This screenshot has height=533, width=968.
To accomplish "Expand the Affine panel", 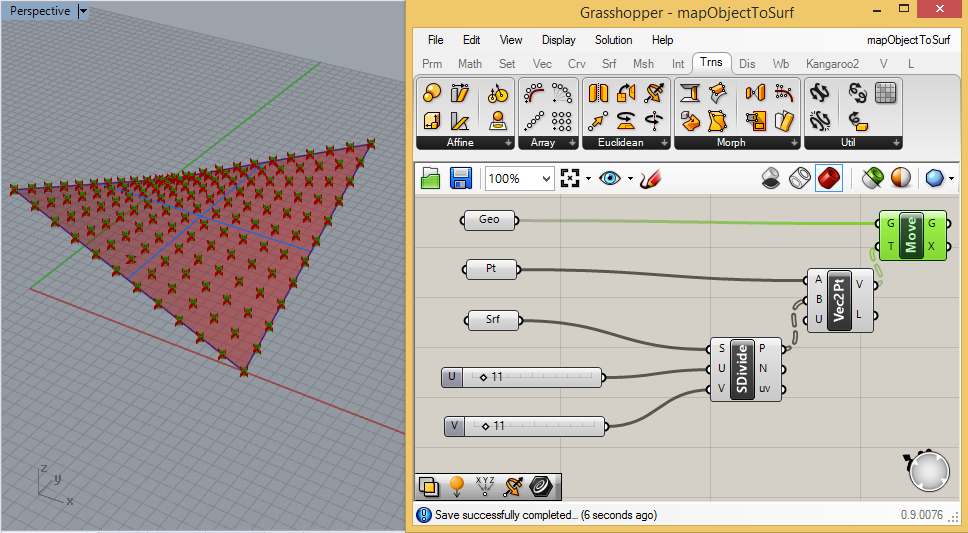I will 507,143.
